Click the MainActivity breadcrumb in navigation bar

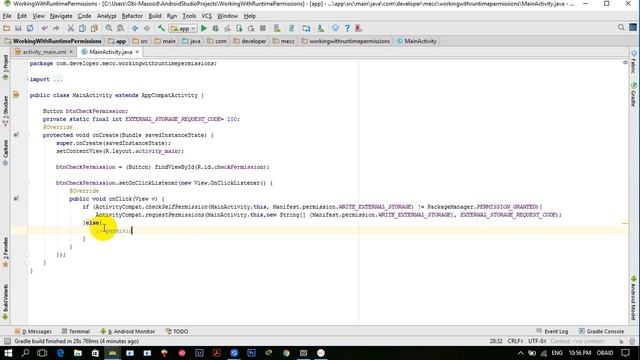point(417,41)
